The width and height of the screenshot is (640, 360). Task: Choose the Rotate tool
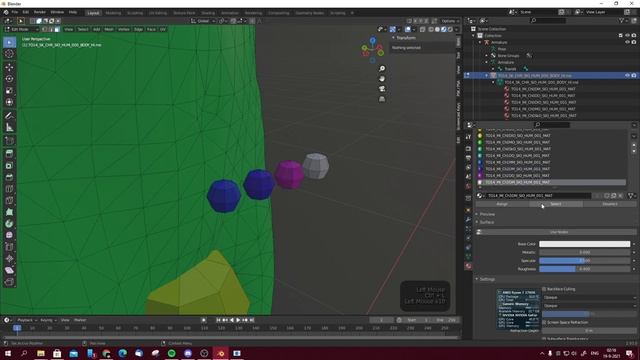[9, 79]
